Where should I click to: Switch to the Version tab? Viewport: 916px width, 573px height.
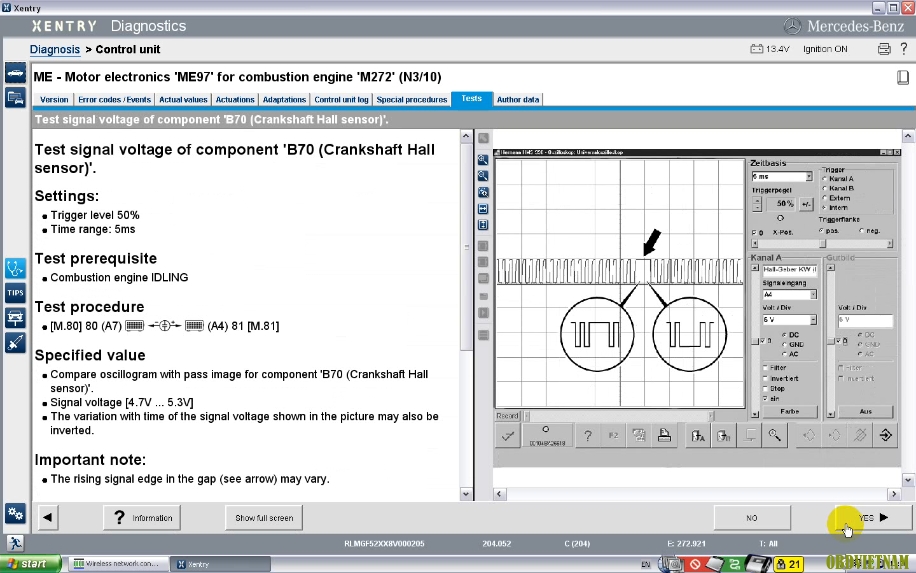54,100
